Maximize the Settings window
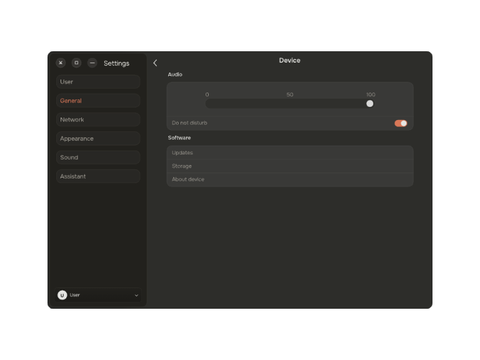 tap(76, 63)
